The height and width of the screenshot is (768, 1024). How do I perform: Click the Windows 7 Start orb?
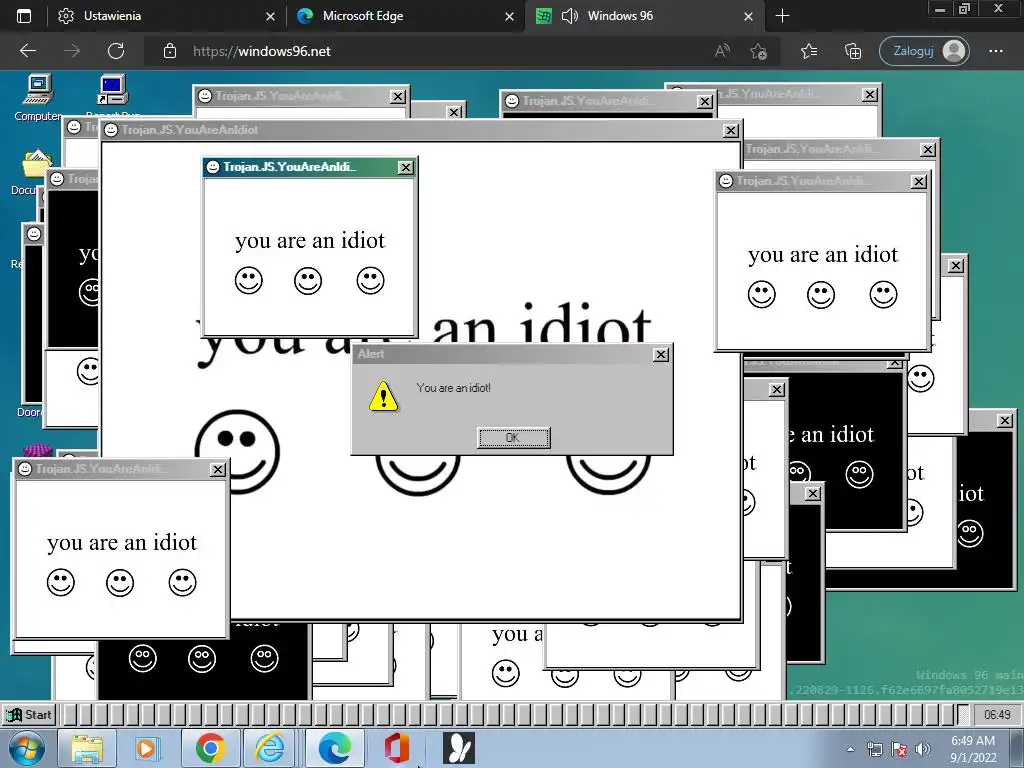pyautogui.click(x=26, y=748)
